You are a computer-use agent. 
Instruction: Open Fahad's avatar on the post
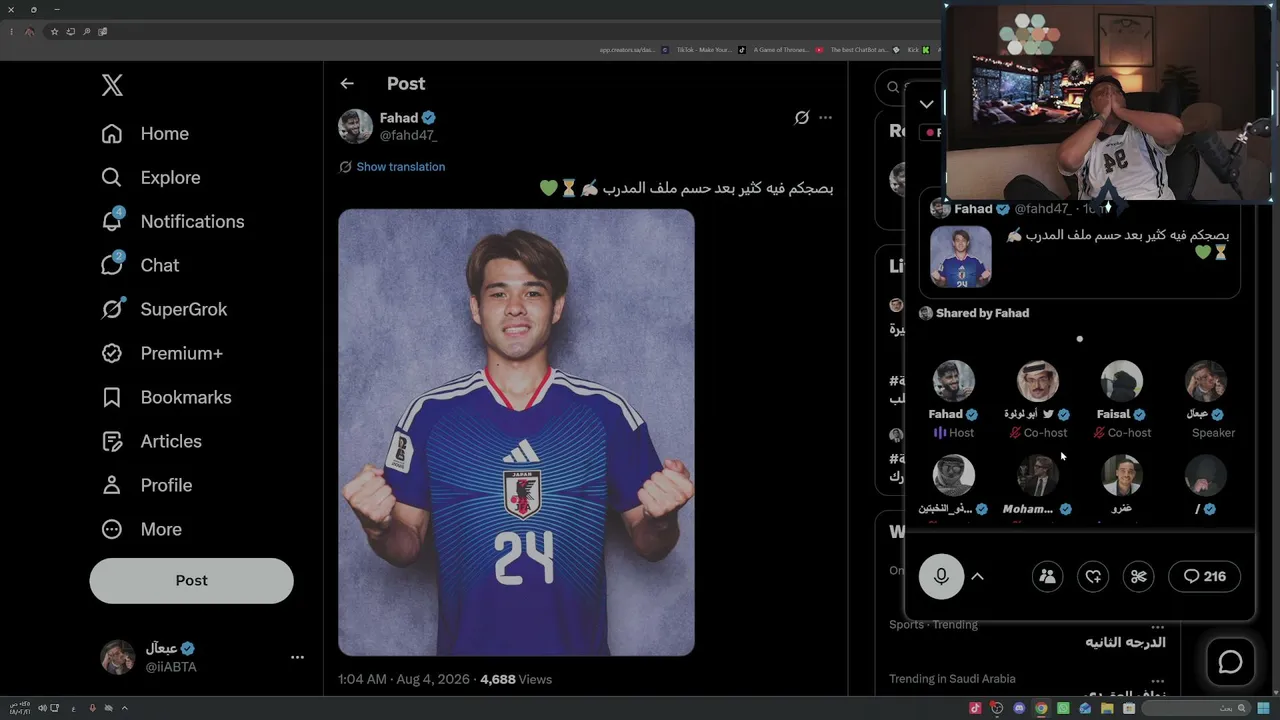coord(355,126)
